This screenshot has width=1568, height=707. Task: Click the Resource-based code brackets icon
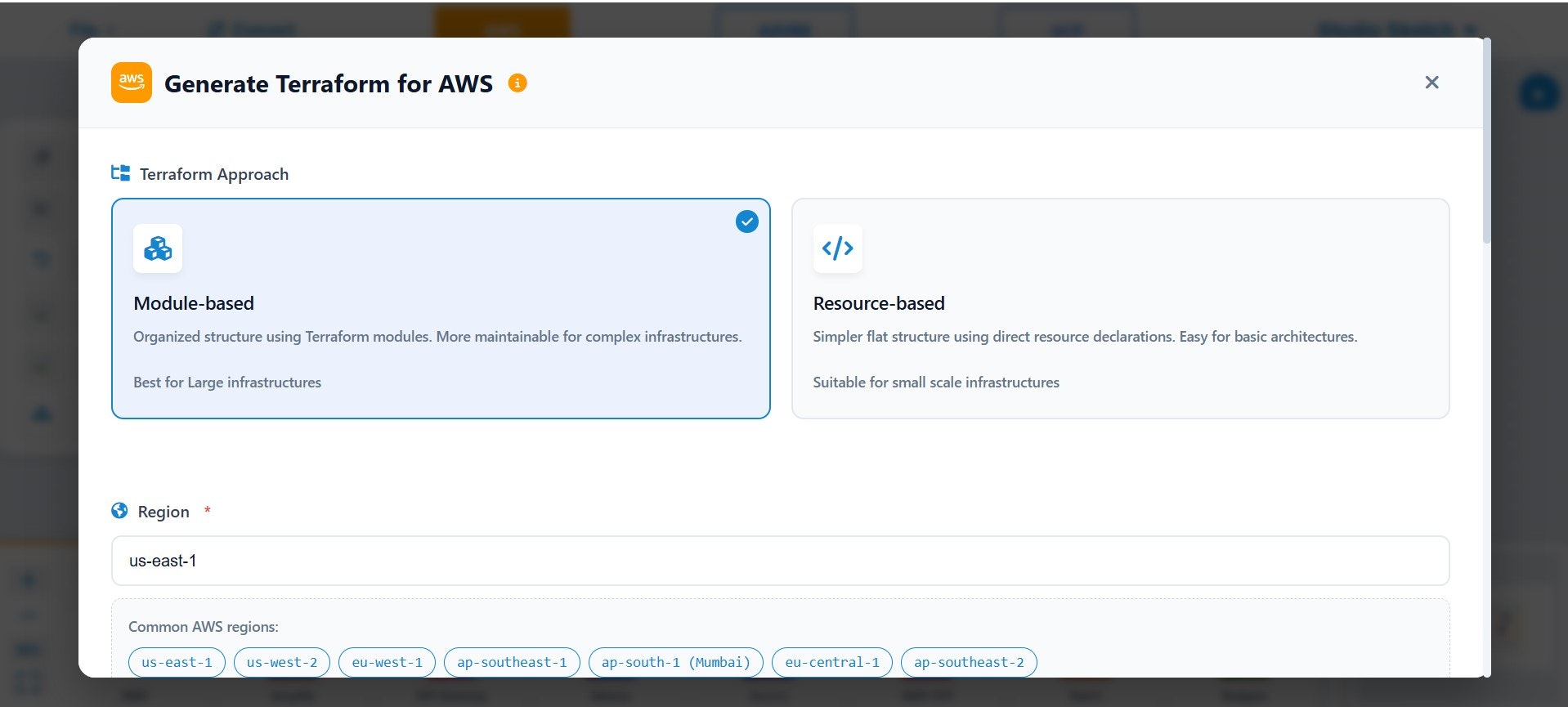838,248
